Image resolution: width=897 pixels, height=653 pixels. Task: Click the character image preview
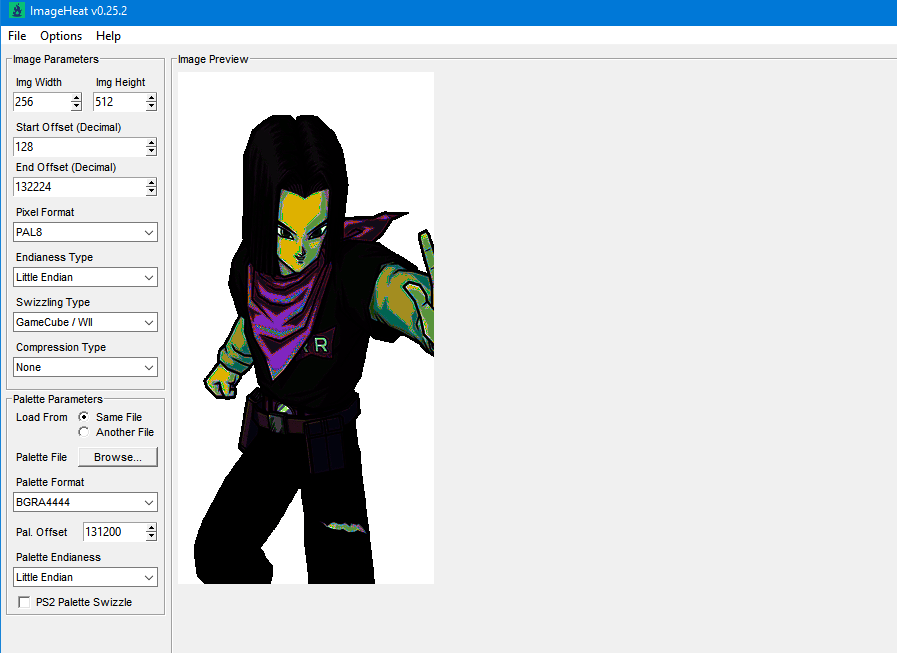tap(305, 328)
